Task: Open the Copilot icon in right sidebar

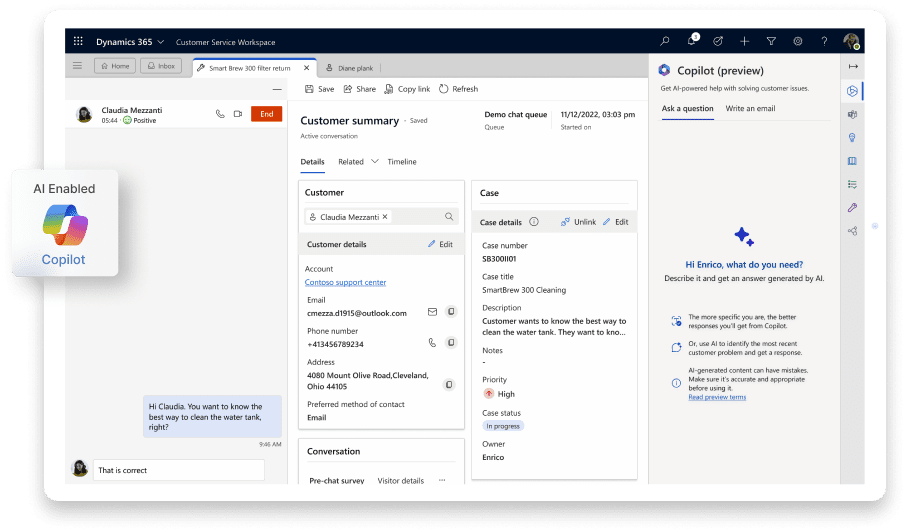Action: 852,91
